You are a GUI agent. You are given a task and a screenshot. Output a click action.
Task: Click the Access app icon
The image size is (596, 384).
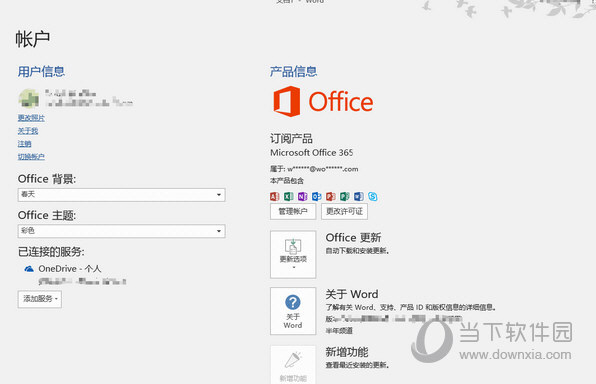coord(274,196)
